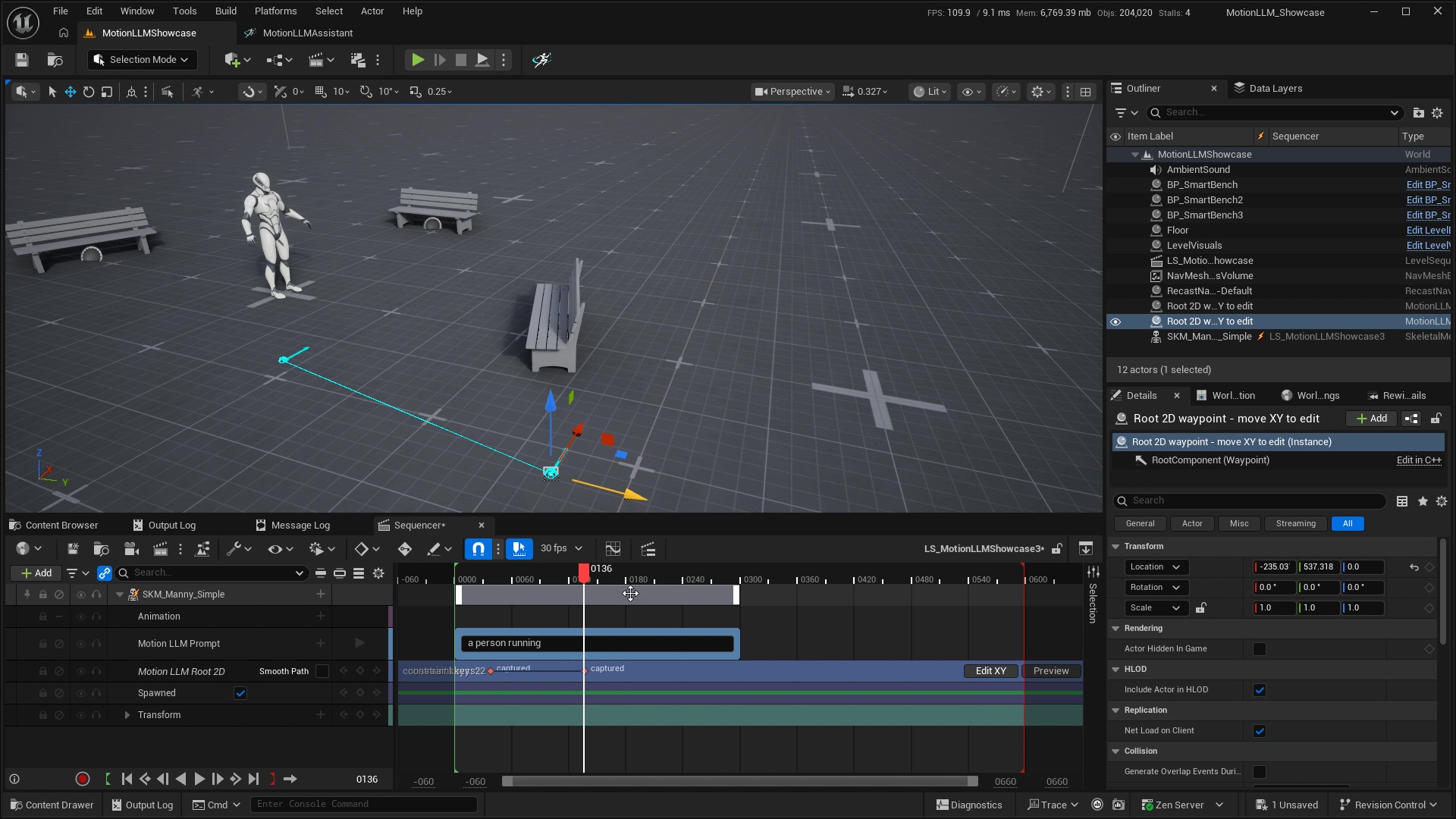Image resolution: width=1456 pixels, height=819 pixels.
Task: Lock the Scale ratio padlock icon
Action: (x=1201, y=608)
